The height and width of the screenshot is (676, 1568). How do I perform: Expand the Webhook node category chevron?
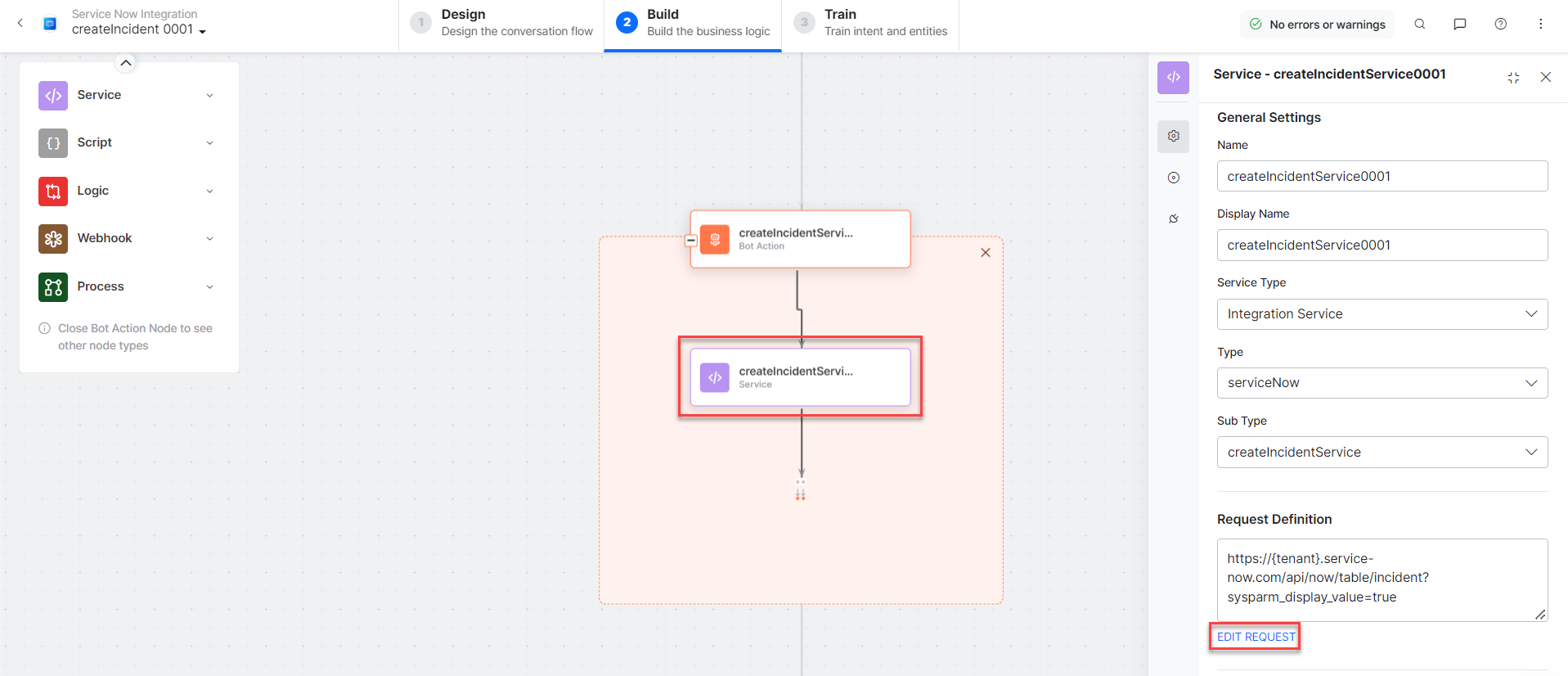(x=210, y=239)
